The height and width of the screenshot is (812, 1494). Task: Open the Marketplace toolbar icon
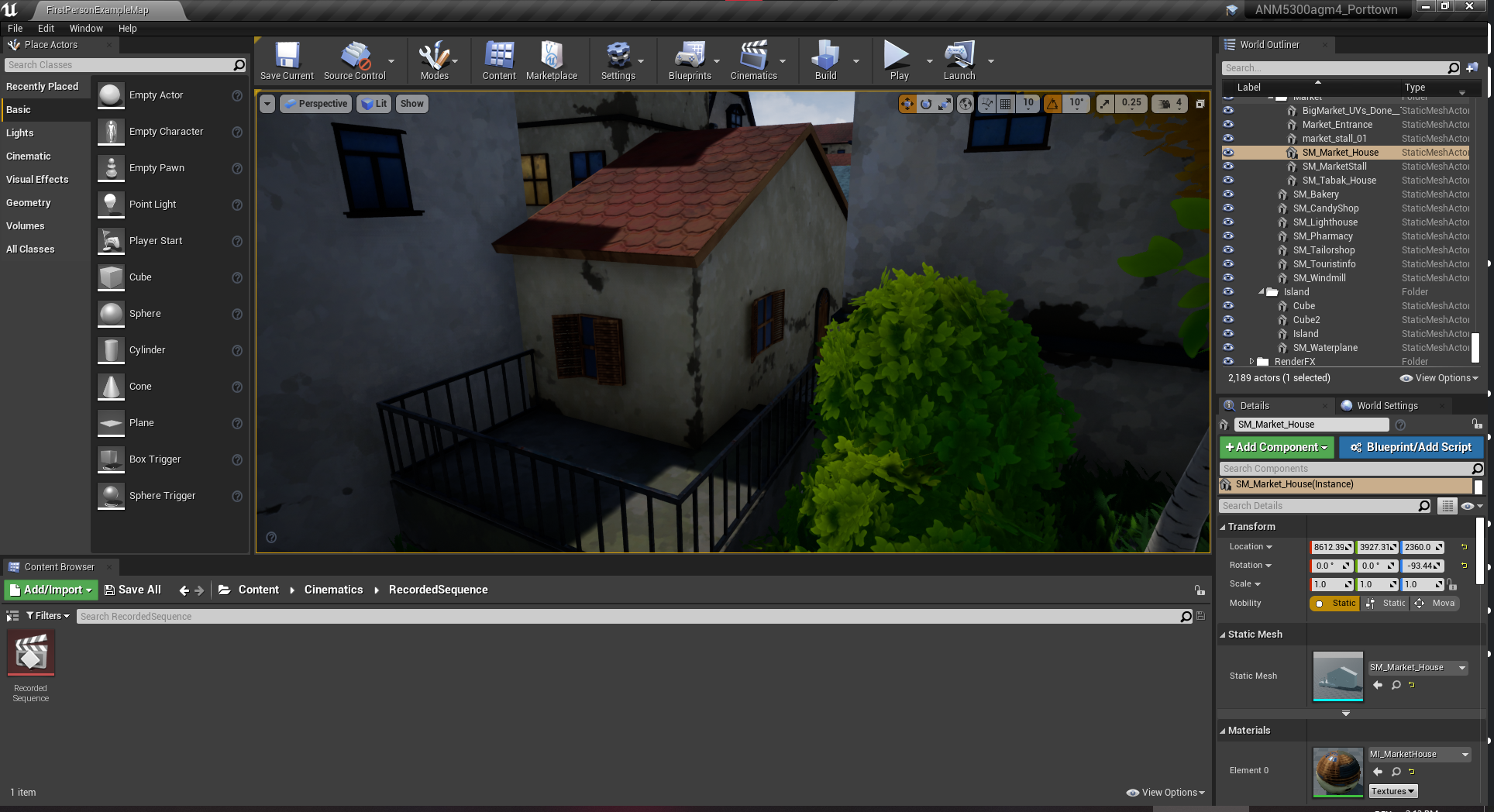coord(552,60)
